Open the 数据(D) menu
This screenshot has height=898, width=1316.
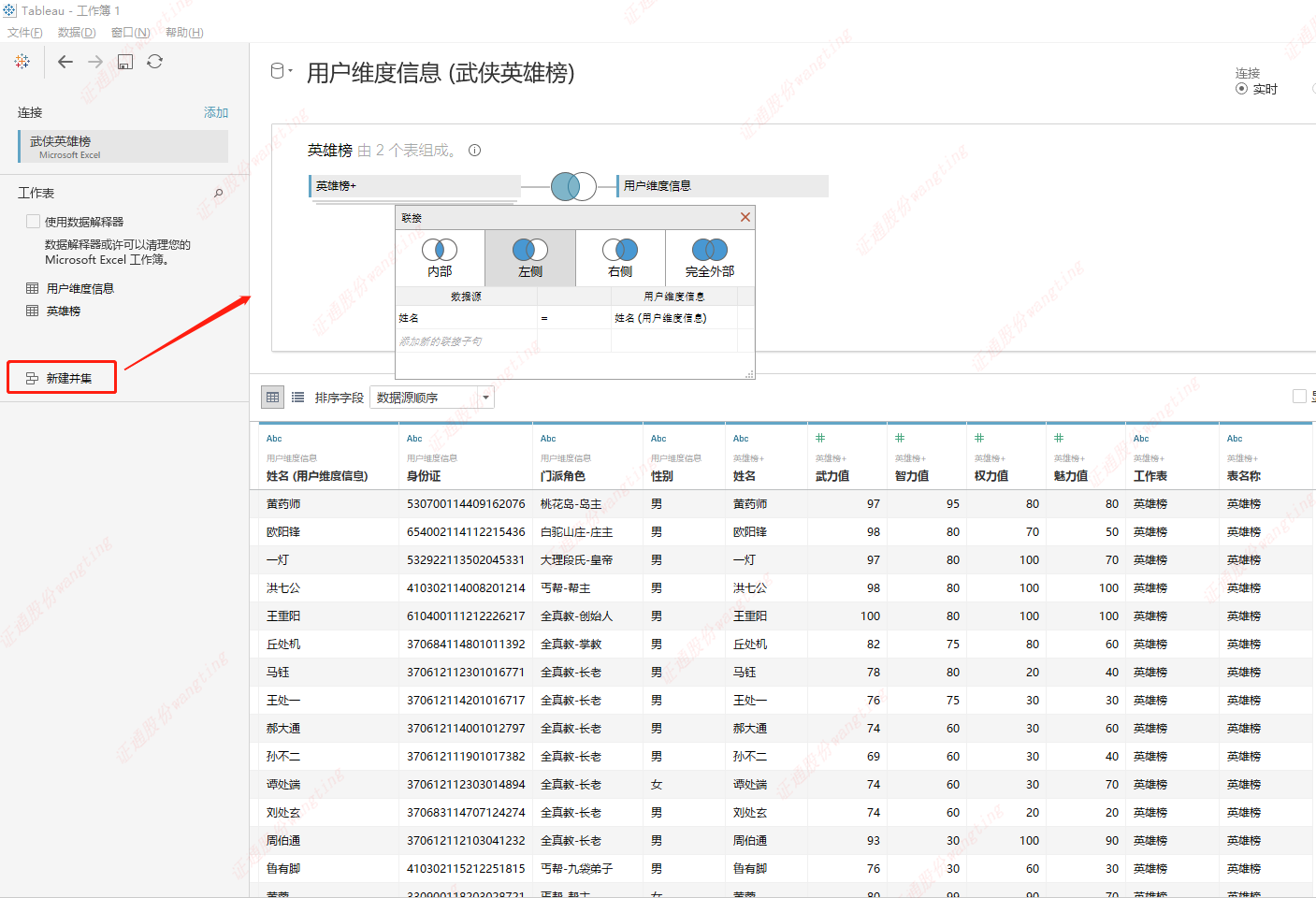click(77, 33)
